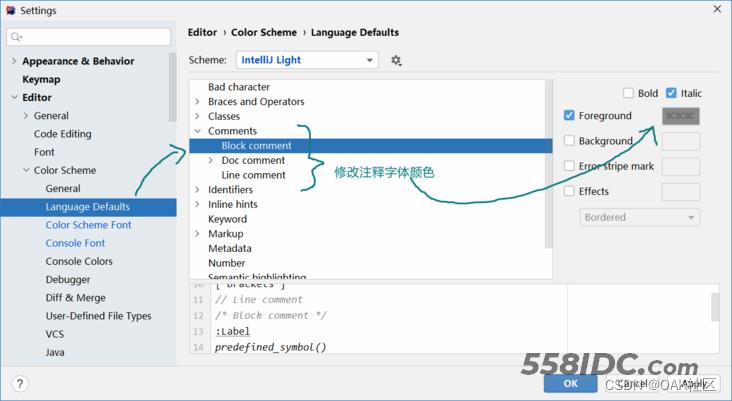Expand the Doc comment node

coord(211,160)
